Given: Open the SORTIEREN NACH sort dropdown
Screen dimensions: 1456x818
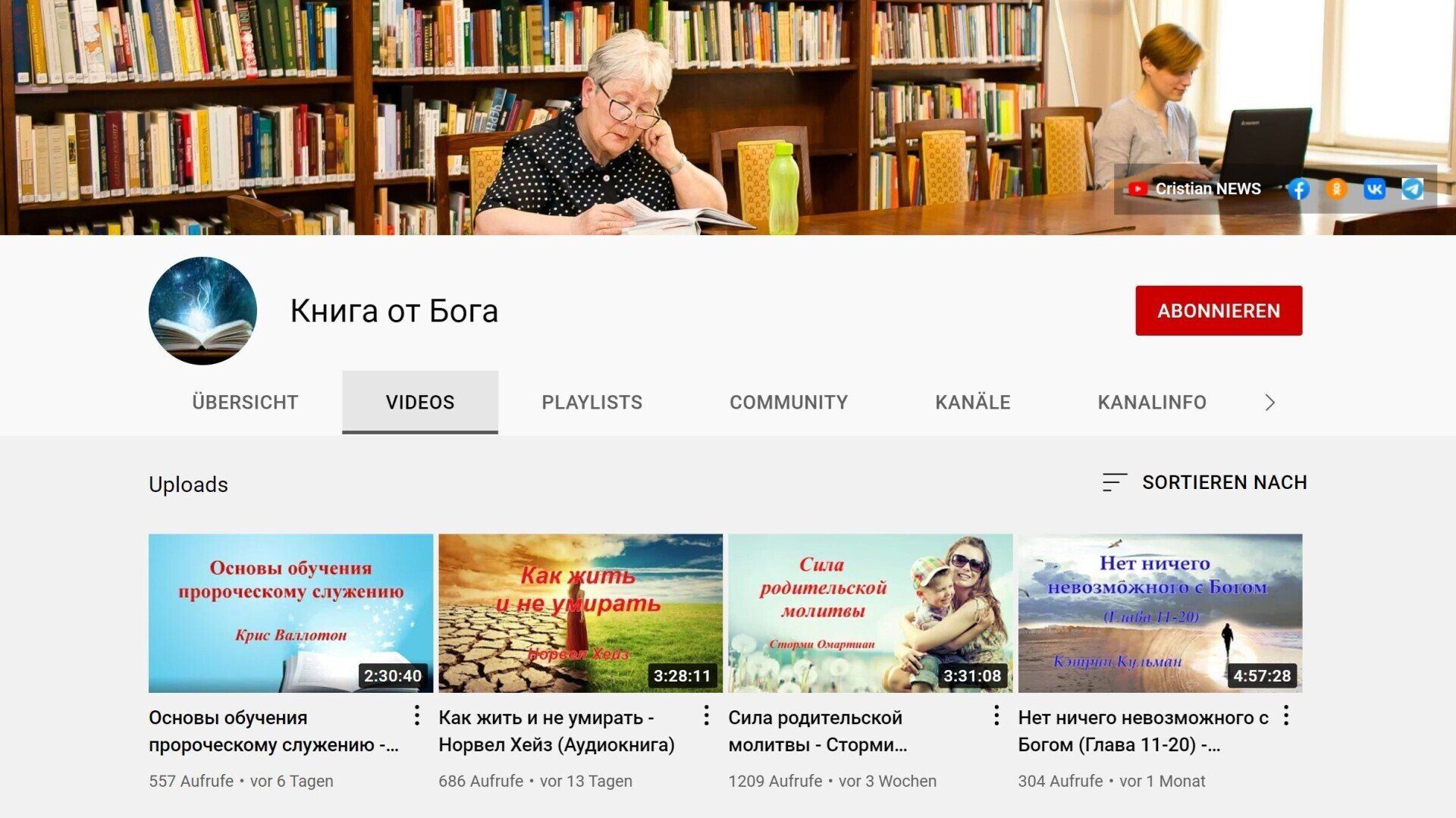Looking at the screenshot, I should pos(1204,482).
